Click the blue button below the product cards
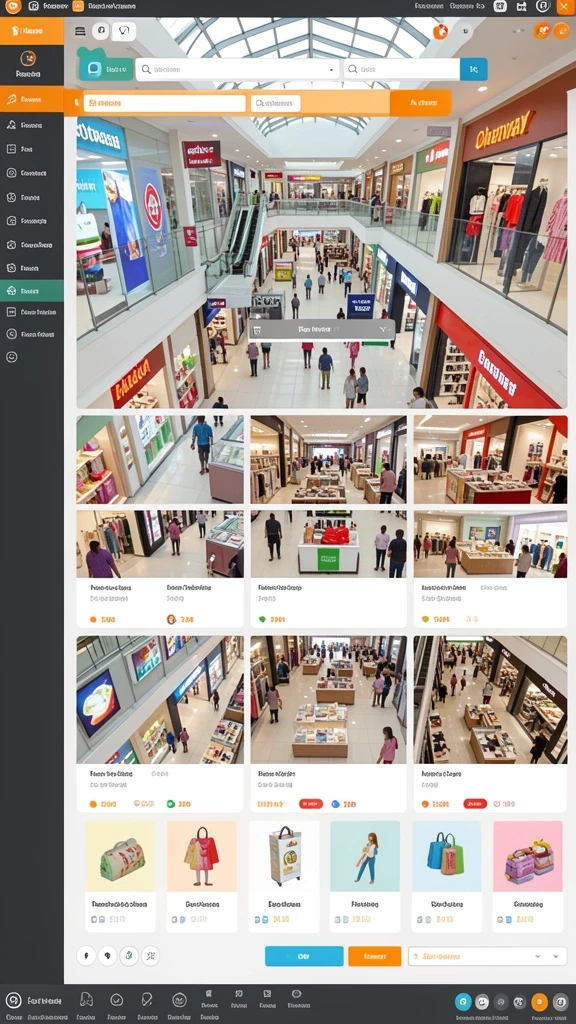576x1024 pixels. pos(304,956)
